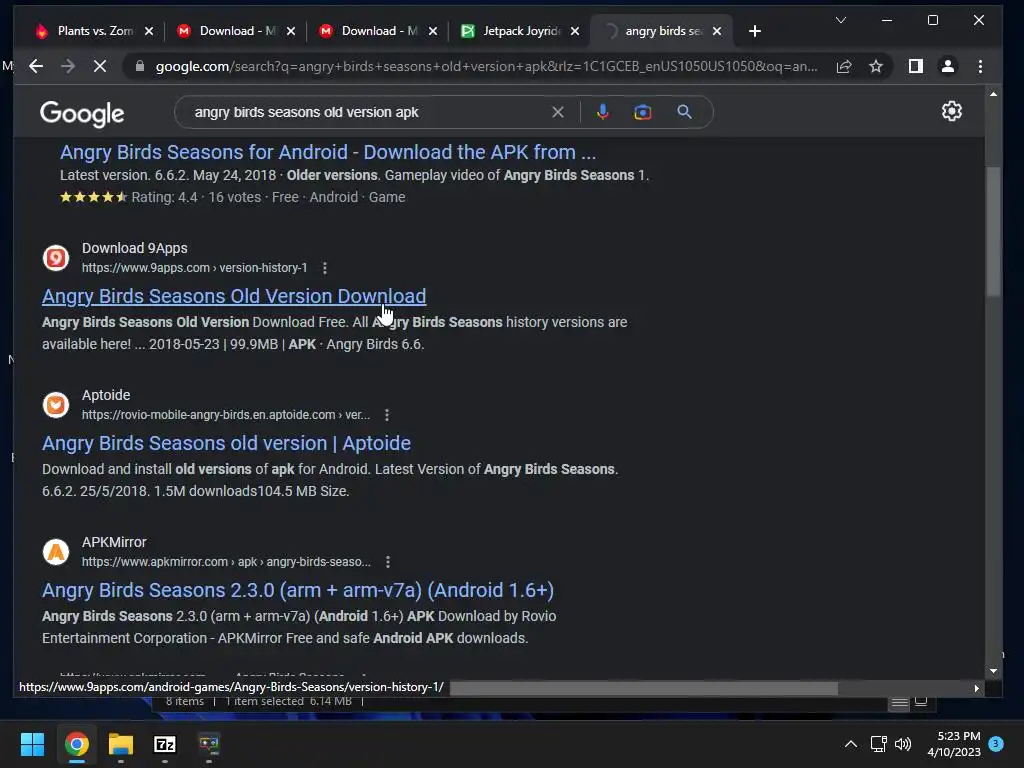Screen dimensions: 1024x768
Task: Close the first Download tab
Action: (291, 31)
